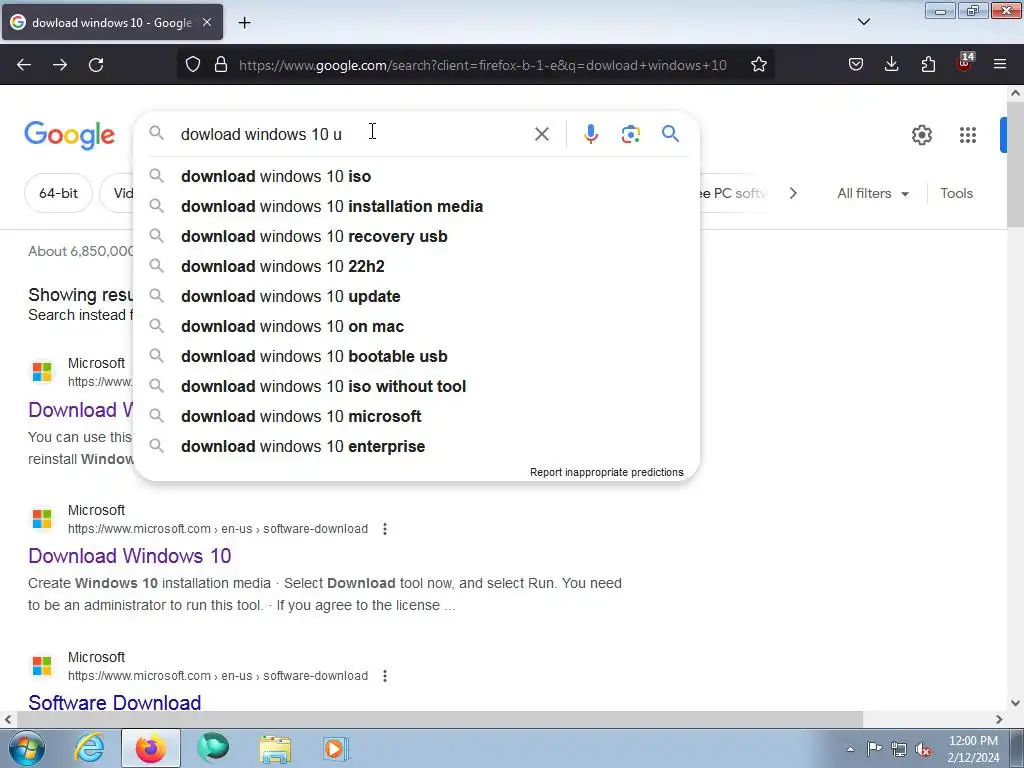Open the Download Windows 10 result link

(129, 556)
